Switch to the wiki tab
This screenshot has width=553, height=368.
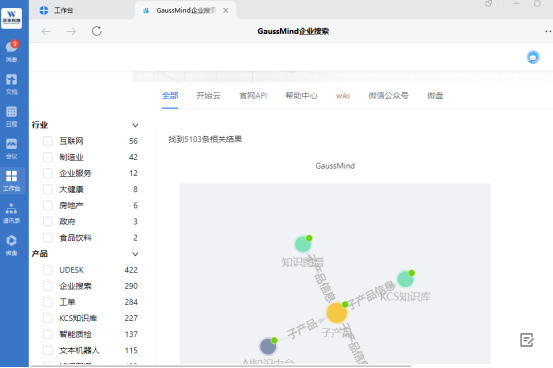[x=343, y=96]
